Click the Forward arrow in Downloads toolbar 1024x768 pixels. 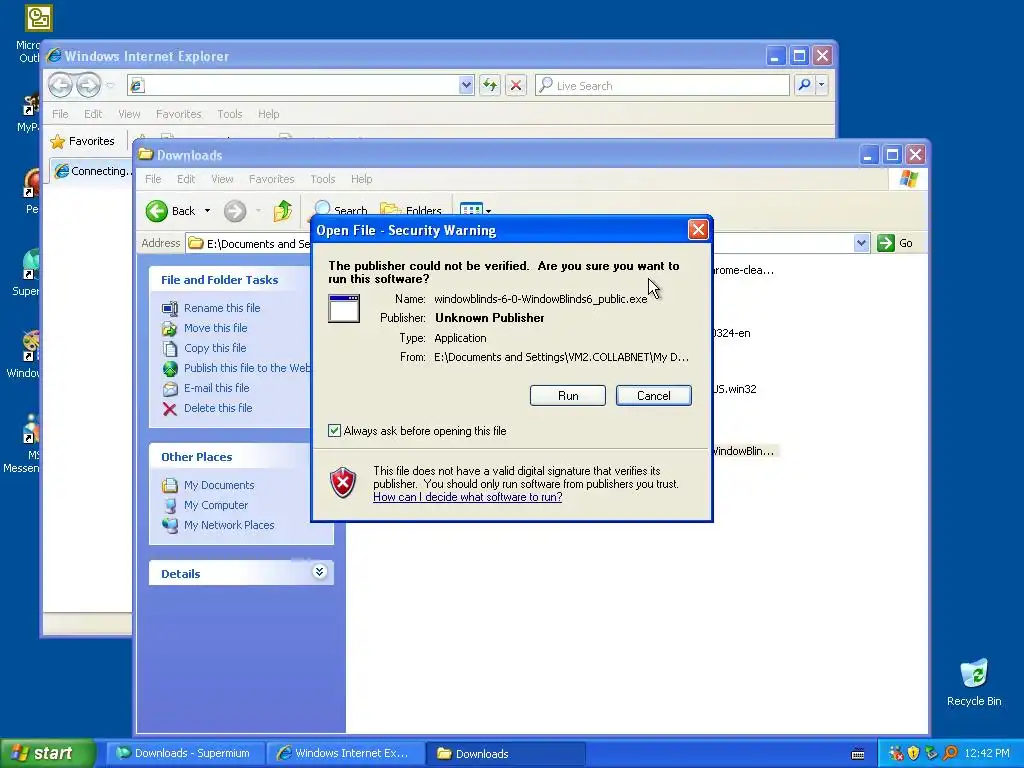click(235, 211)
